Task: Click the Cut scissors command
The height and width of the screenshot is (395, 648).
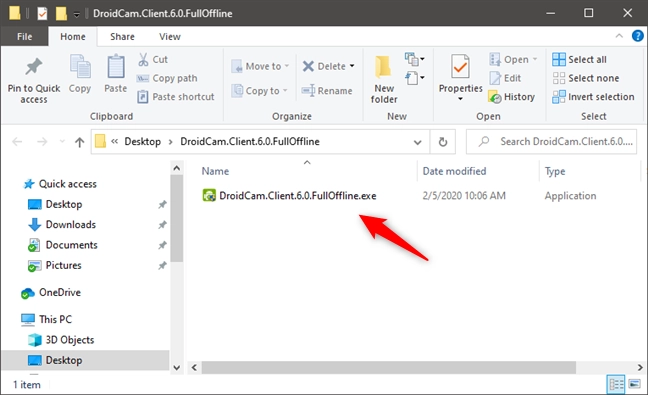Action: pyautogui.click(x=152, y=59)
